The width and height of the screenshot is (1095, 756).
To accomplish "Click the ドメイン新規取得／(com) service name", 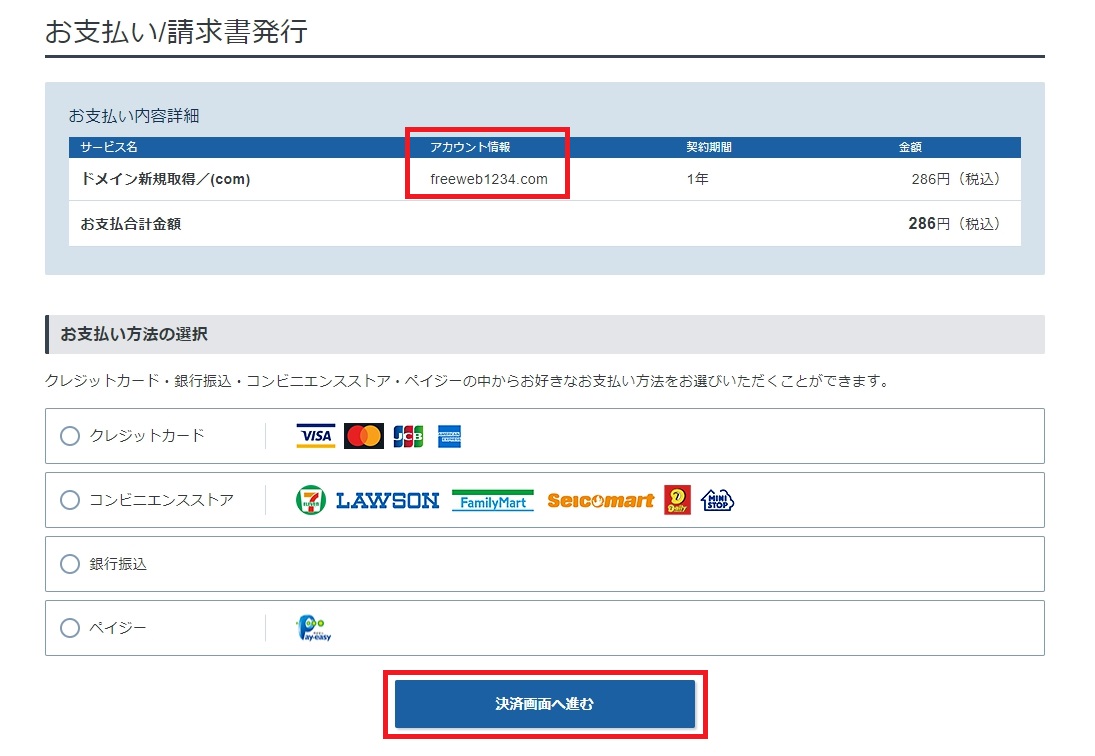I will (165, 179).
